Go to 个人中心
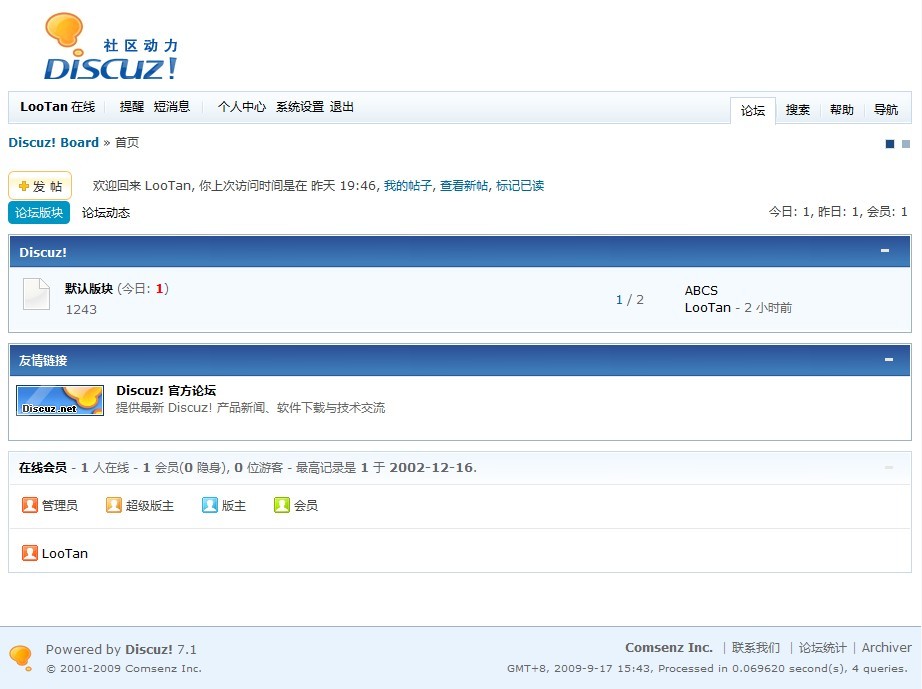 (242, 107)
